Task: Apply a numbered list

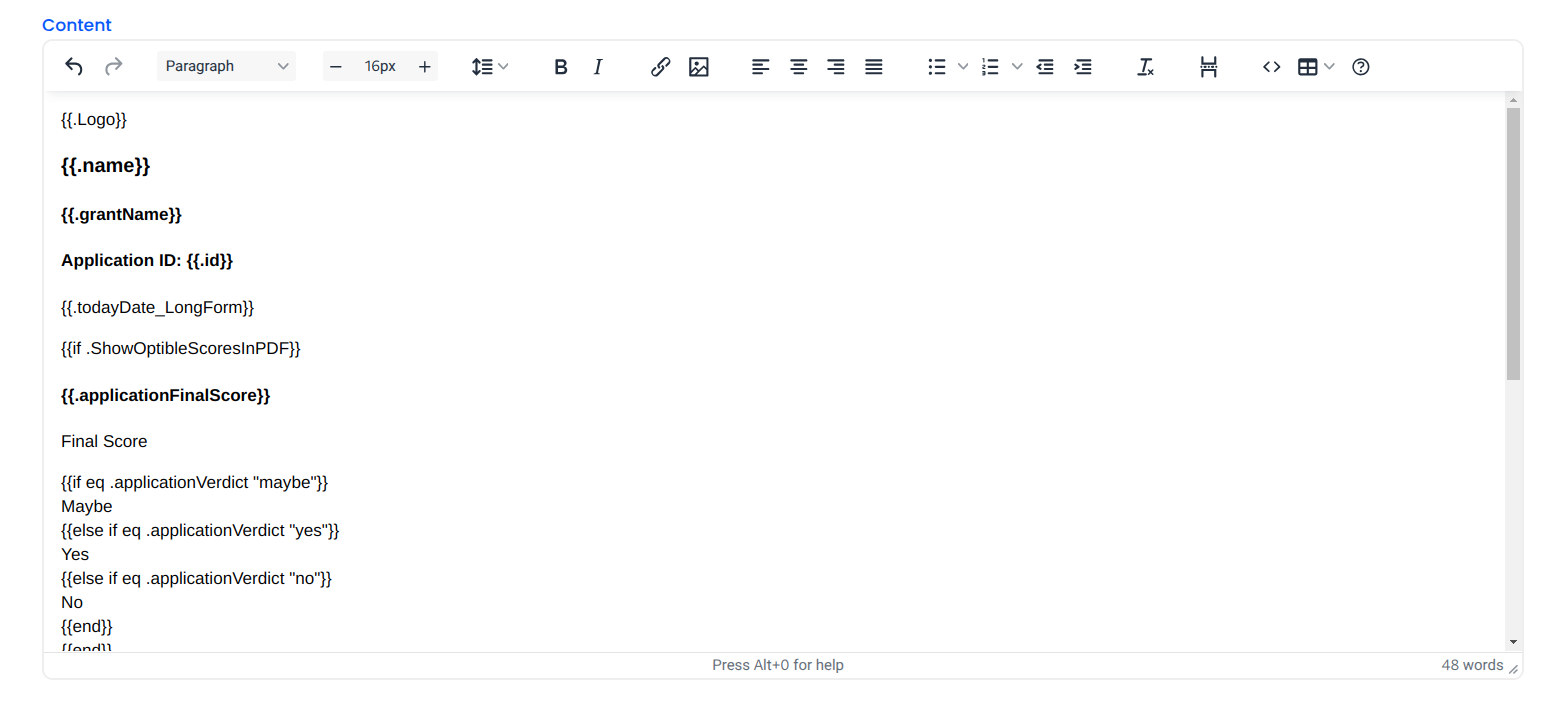Action: coord(991,66)
